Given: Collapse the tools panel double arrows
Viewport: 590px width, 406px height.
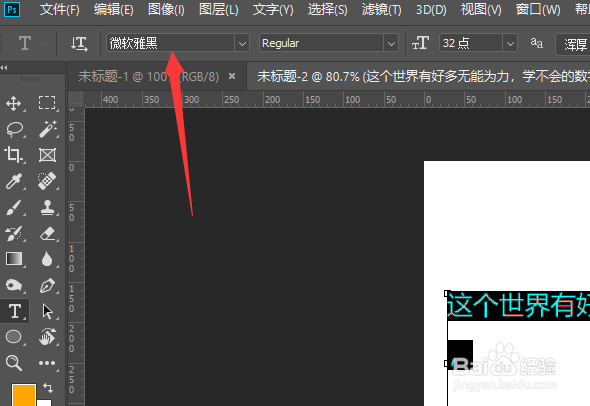Looking at the screenshot, I should (4, 68).
